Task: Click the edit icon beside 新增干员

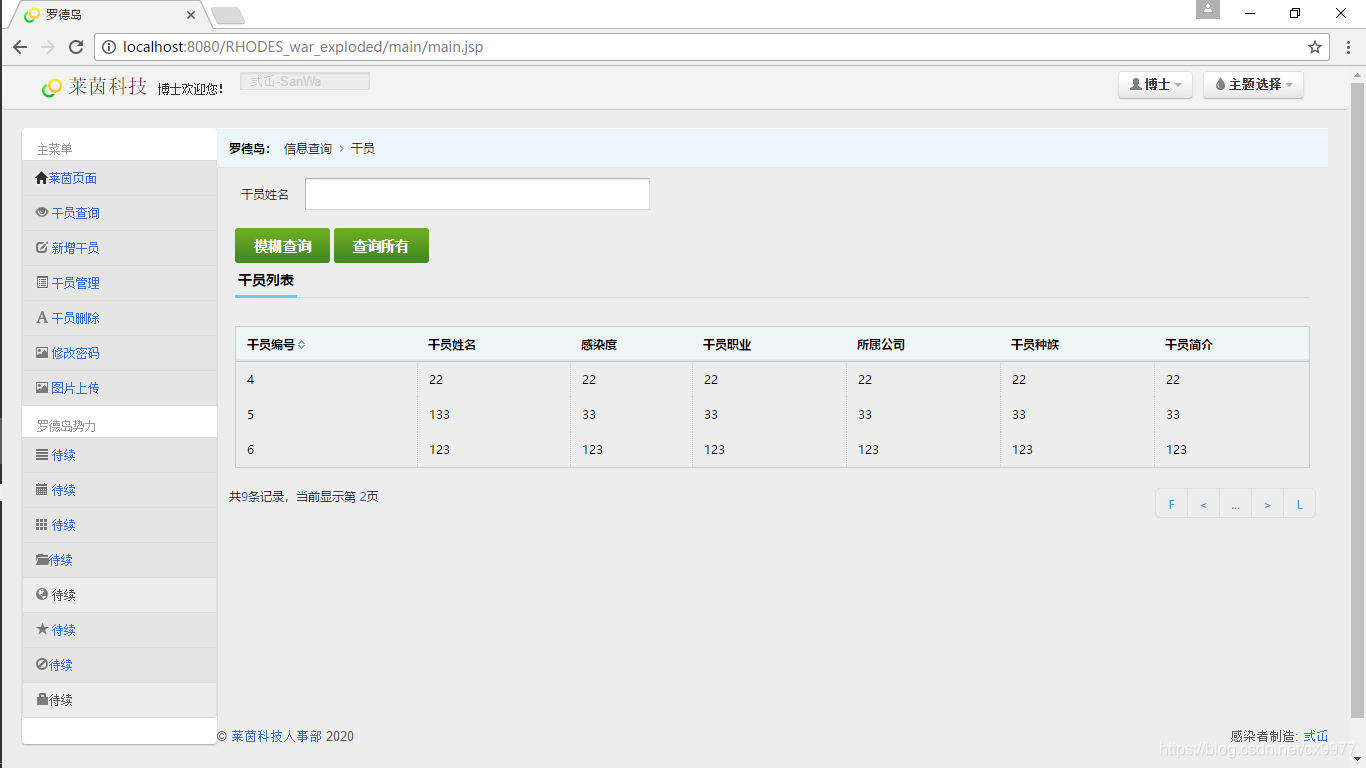Action: [42, 247]
